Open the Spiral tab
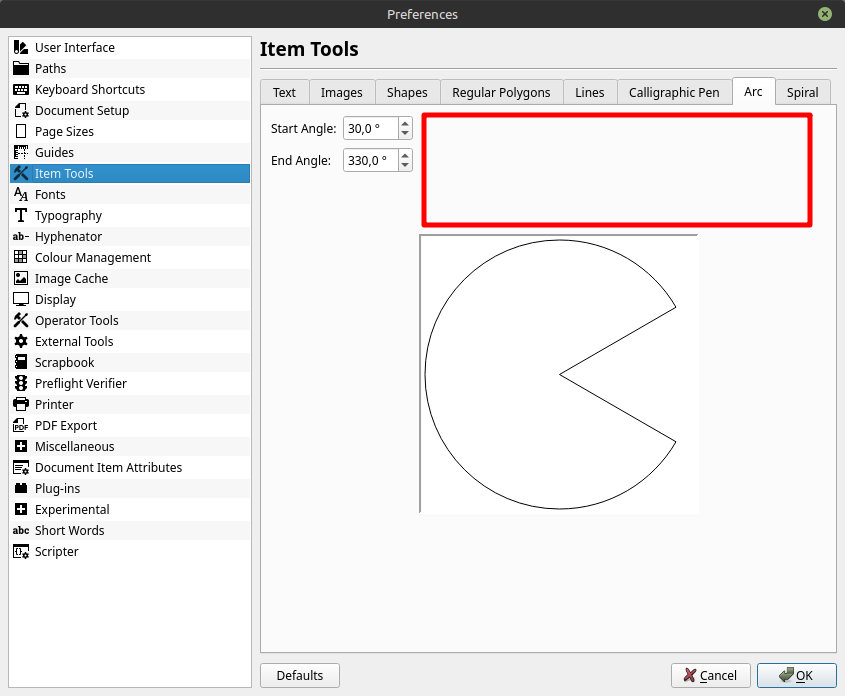 click(x=802, y=92)
